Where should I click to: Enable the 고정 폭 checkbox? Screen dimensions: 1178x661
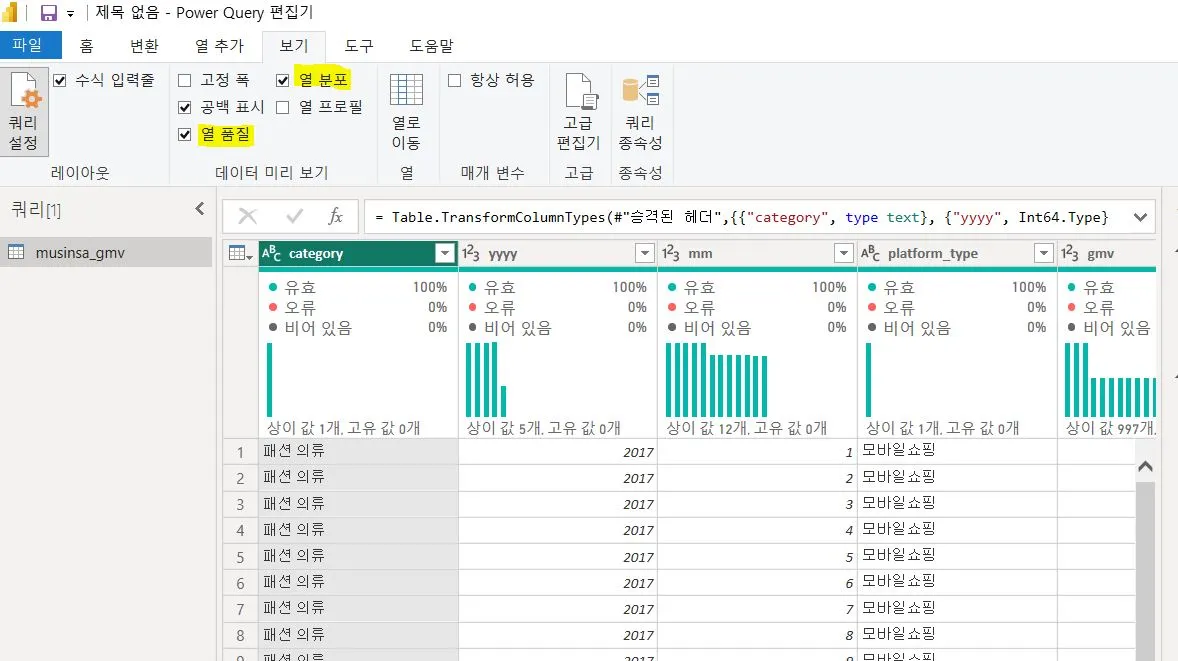[x=185, y=80]
